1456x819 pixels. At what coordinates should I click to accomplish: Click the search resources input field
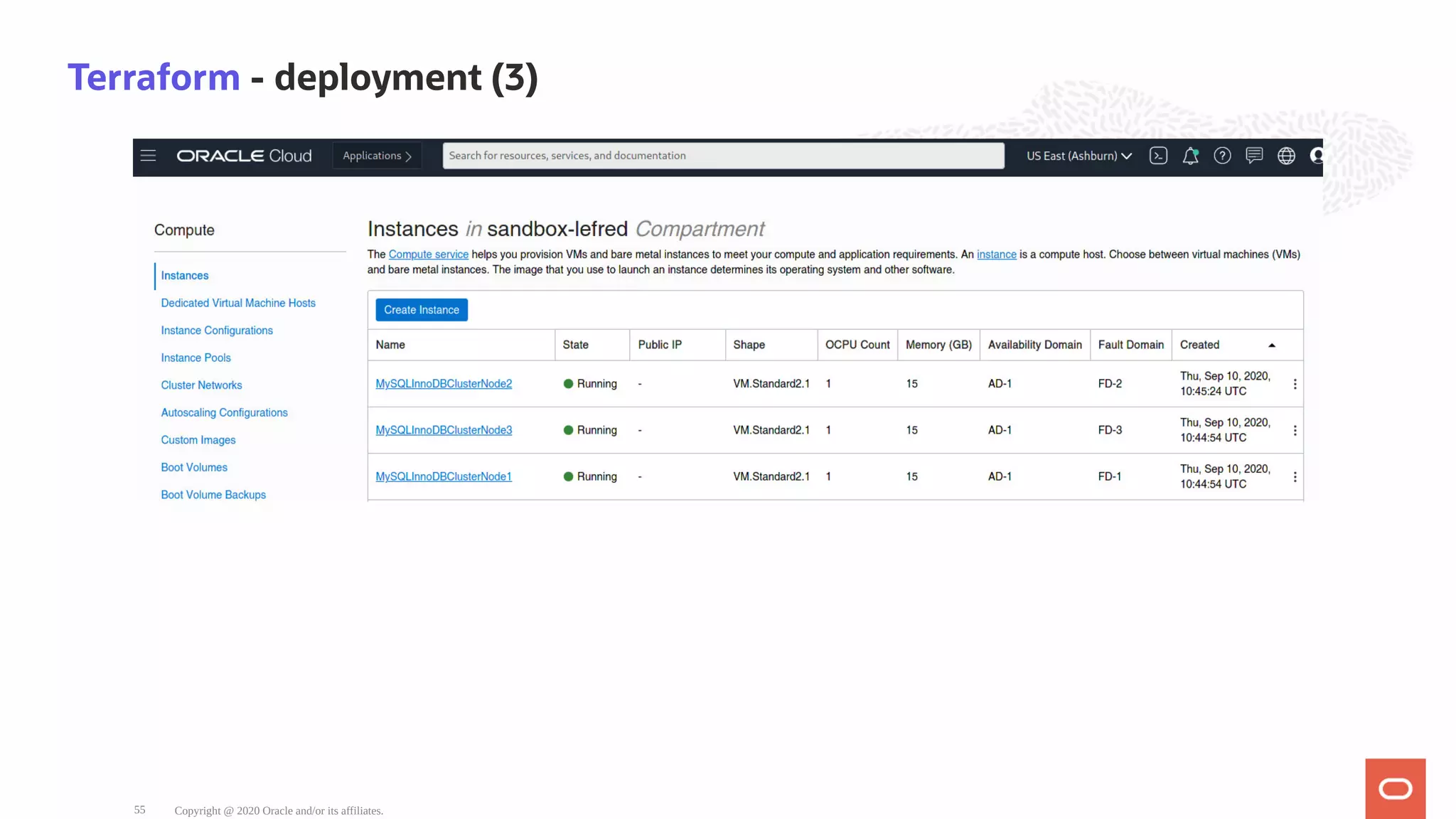click(x=723, y=156)
